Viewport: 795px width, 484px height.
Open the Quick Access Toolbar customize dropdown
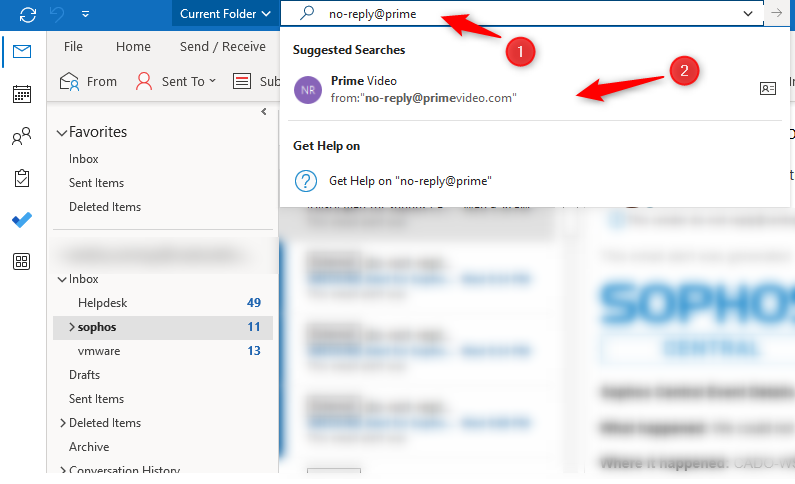[86, 14]
